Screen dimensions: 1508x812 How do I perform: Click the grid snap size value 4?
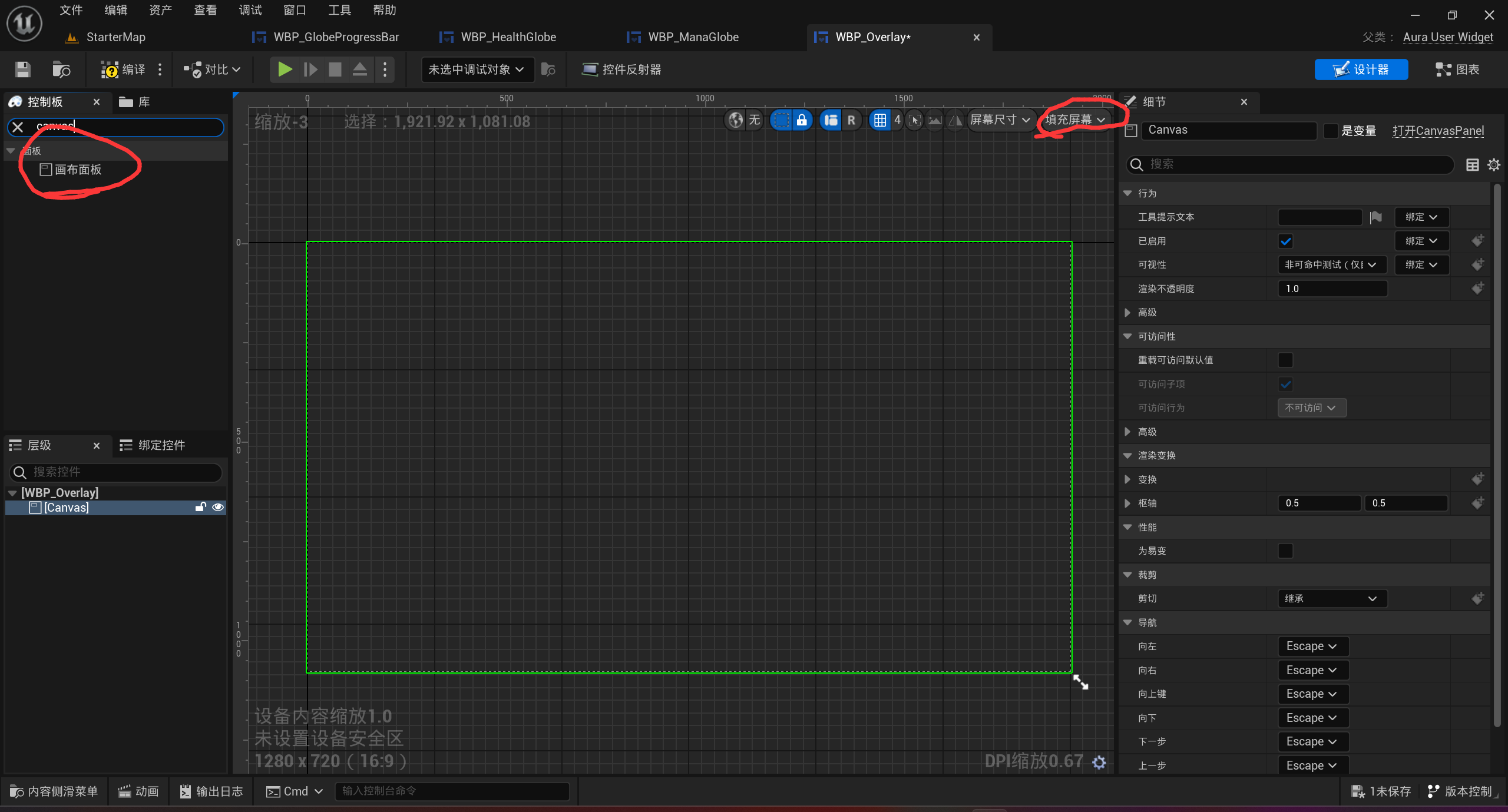[897, 120]
